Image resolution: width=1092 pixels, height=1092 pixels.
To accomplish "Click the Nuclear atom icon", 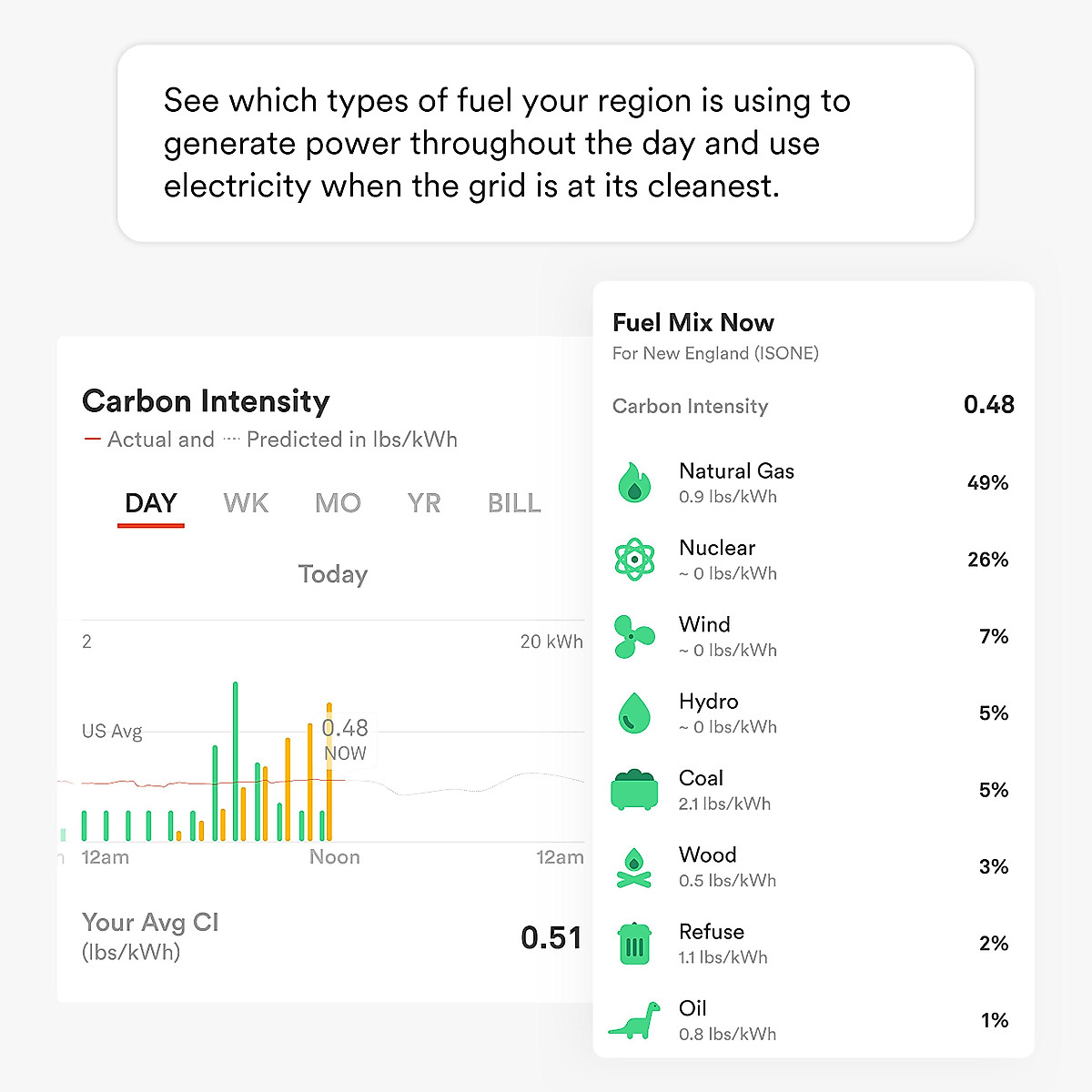I will (634, 560).
